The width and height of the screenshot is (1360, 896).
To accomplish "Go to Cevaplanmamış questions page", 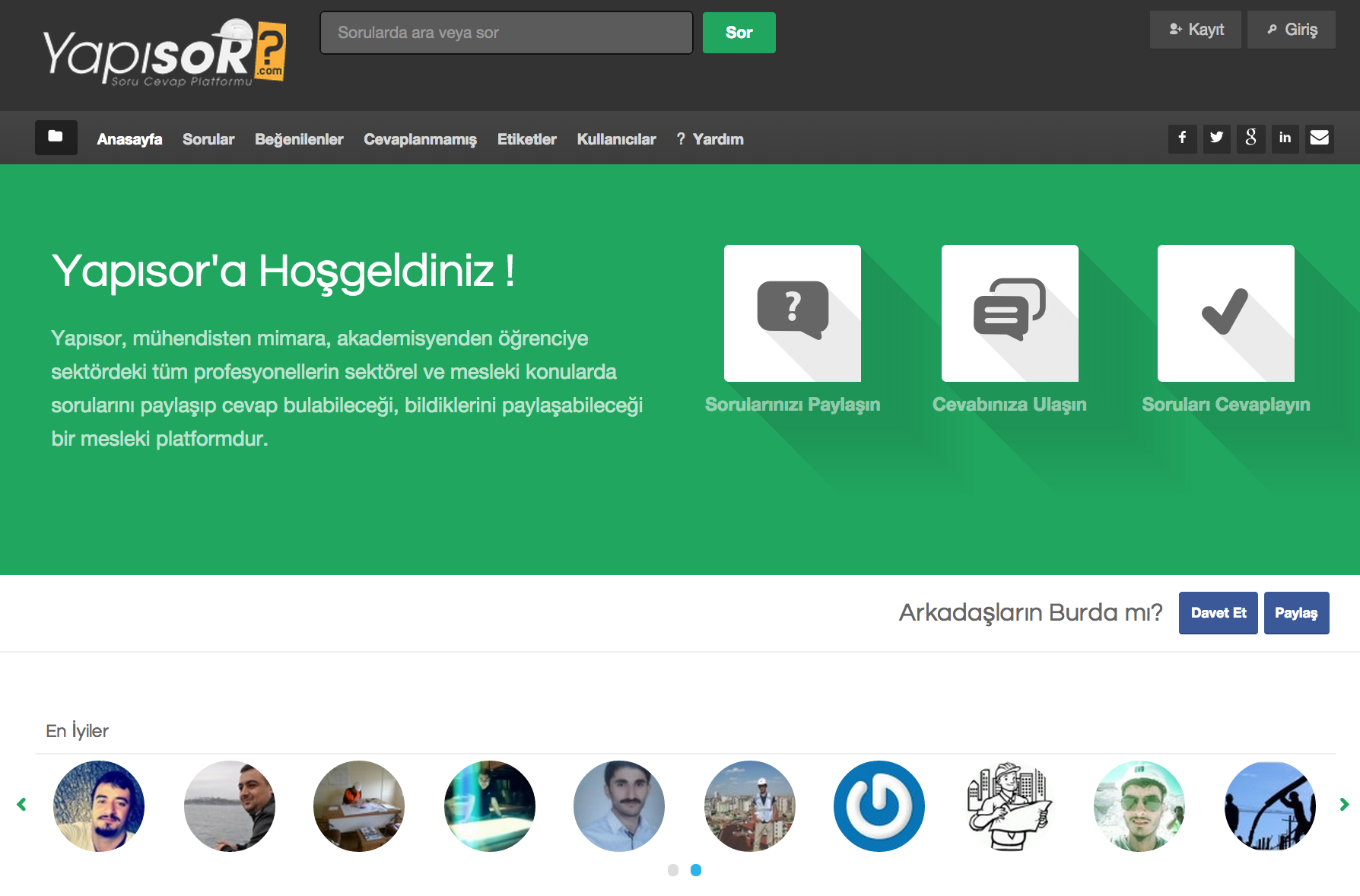I will click(420, 139).
